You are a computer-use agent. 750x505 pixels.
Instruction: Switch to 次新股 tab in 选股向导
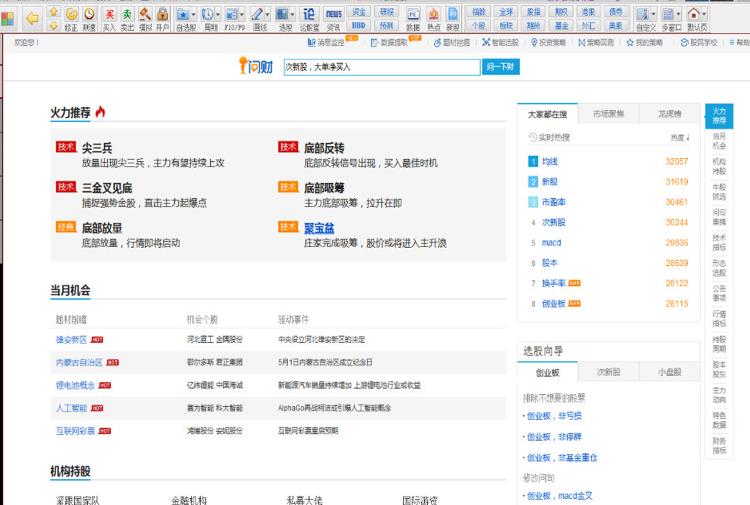click(x=609, y=372)
